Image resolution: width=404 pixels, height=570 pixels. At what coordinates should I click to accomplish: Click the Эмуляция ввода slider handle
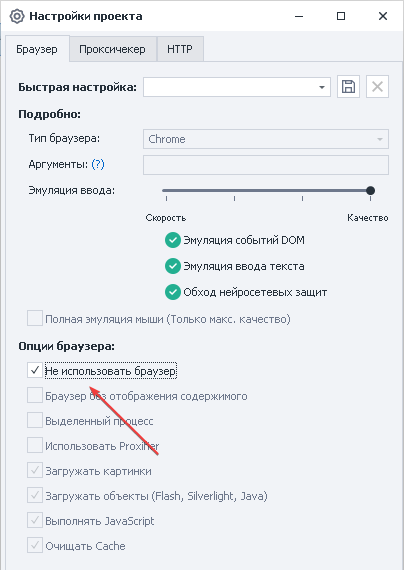point(370,190)
